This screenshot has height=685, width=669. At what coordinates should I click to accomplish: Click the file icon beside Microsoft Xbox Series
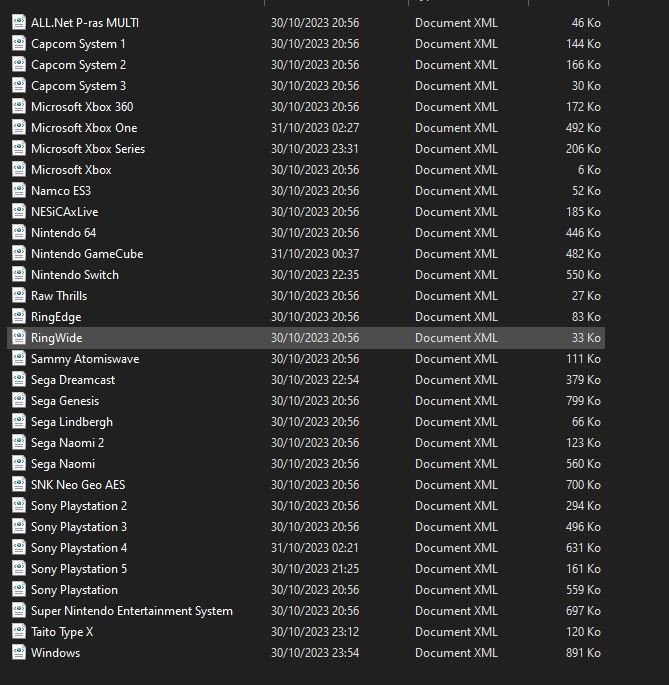click(x=19, y=148)
